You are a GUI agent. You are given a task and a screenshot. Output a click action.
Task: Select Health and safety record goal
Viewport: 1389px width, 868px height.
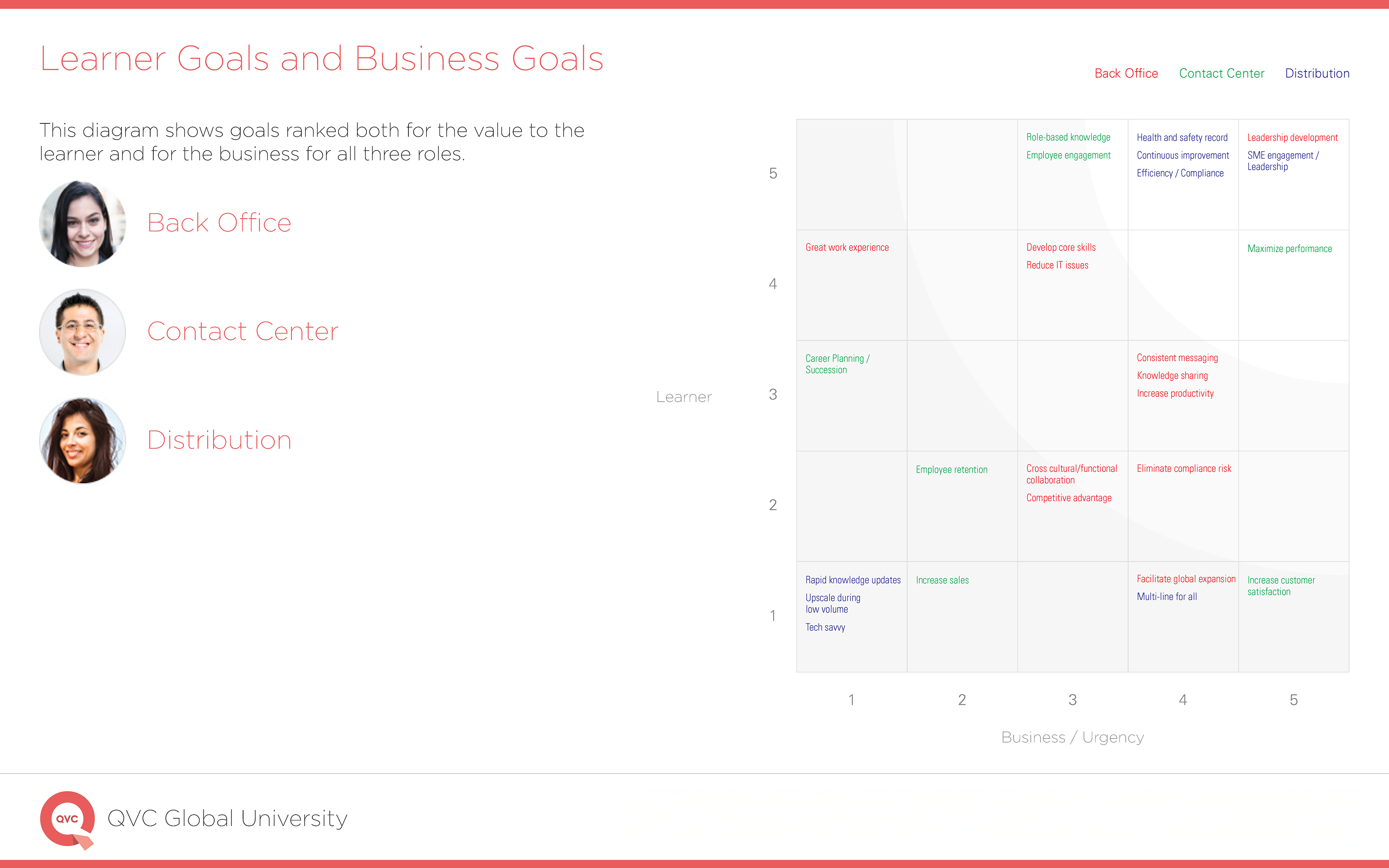pos(1182,138)
